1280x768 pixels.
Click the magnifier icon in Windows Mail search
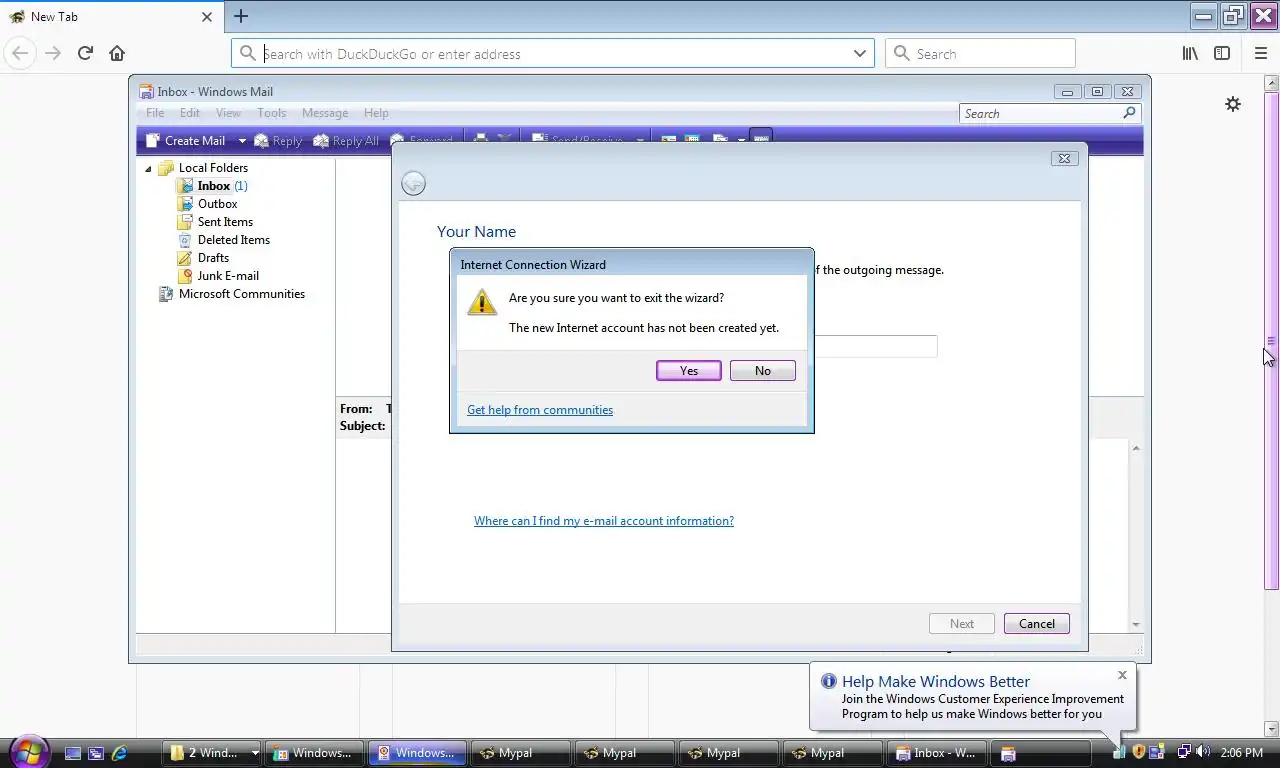[x=1130, y=113]
